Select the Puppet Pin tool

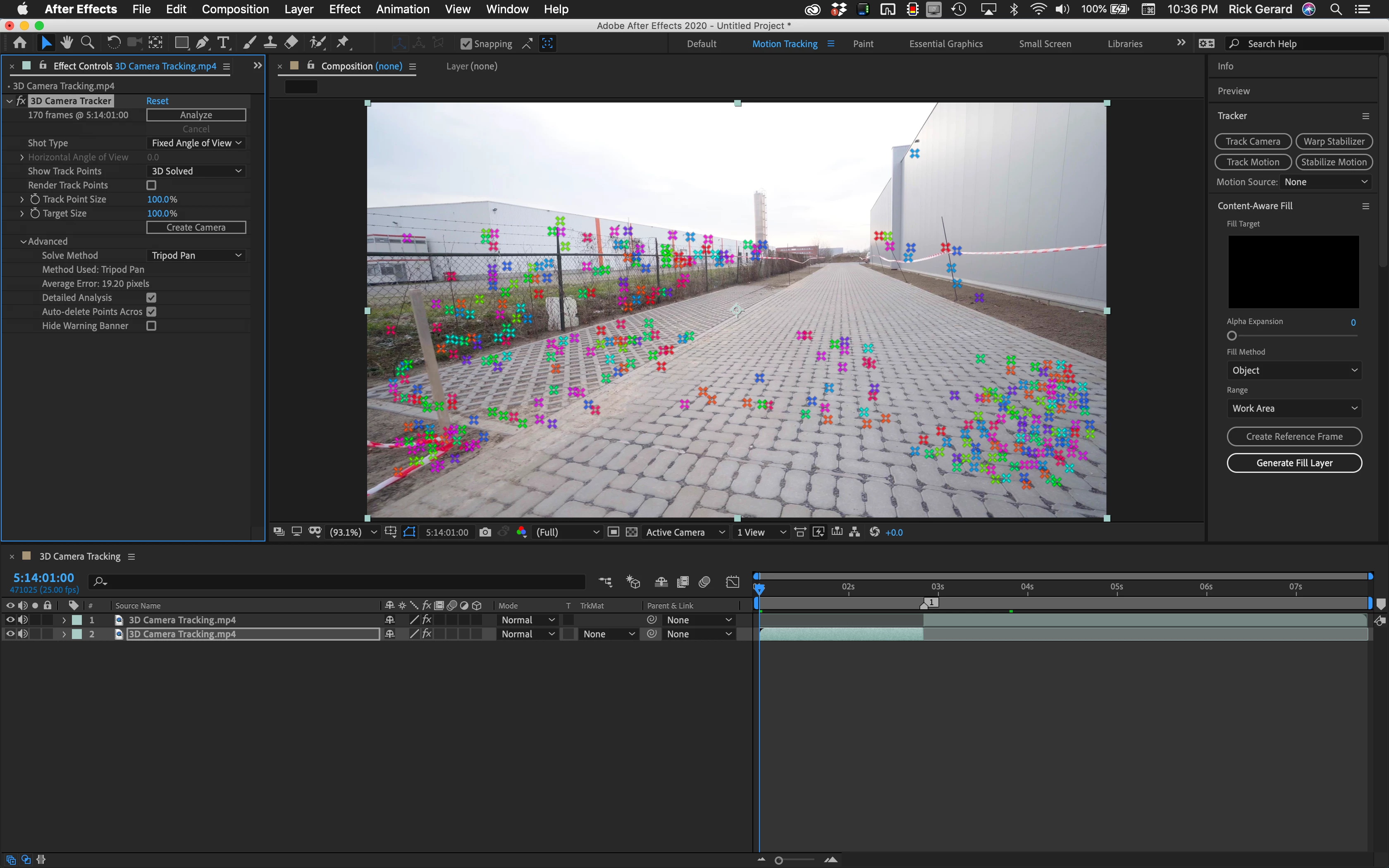pos(343,43)
